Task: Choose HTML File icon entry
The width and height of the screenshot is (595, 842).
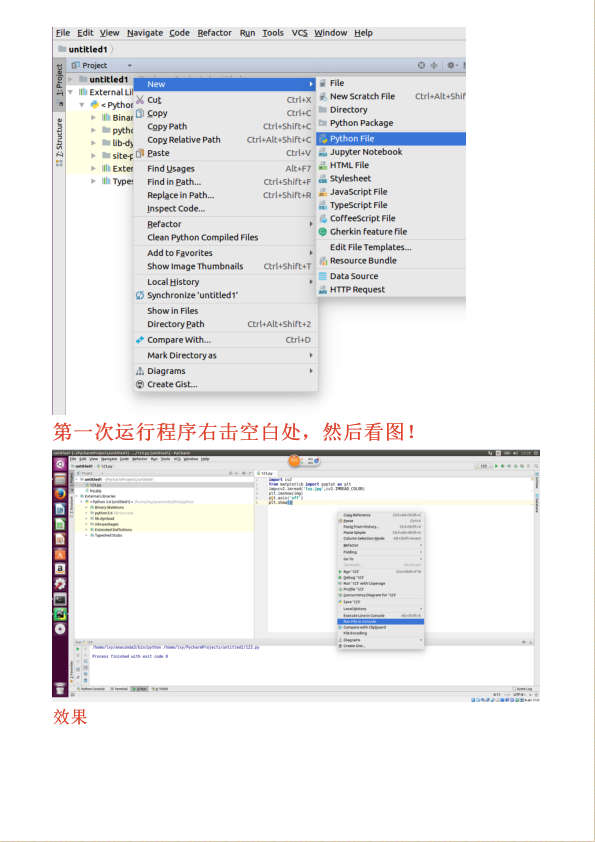Action: (323, 165)
